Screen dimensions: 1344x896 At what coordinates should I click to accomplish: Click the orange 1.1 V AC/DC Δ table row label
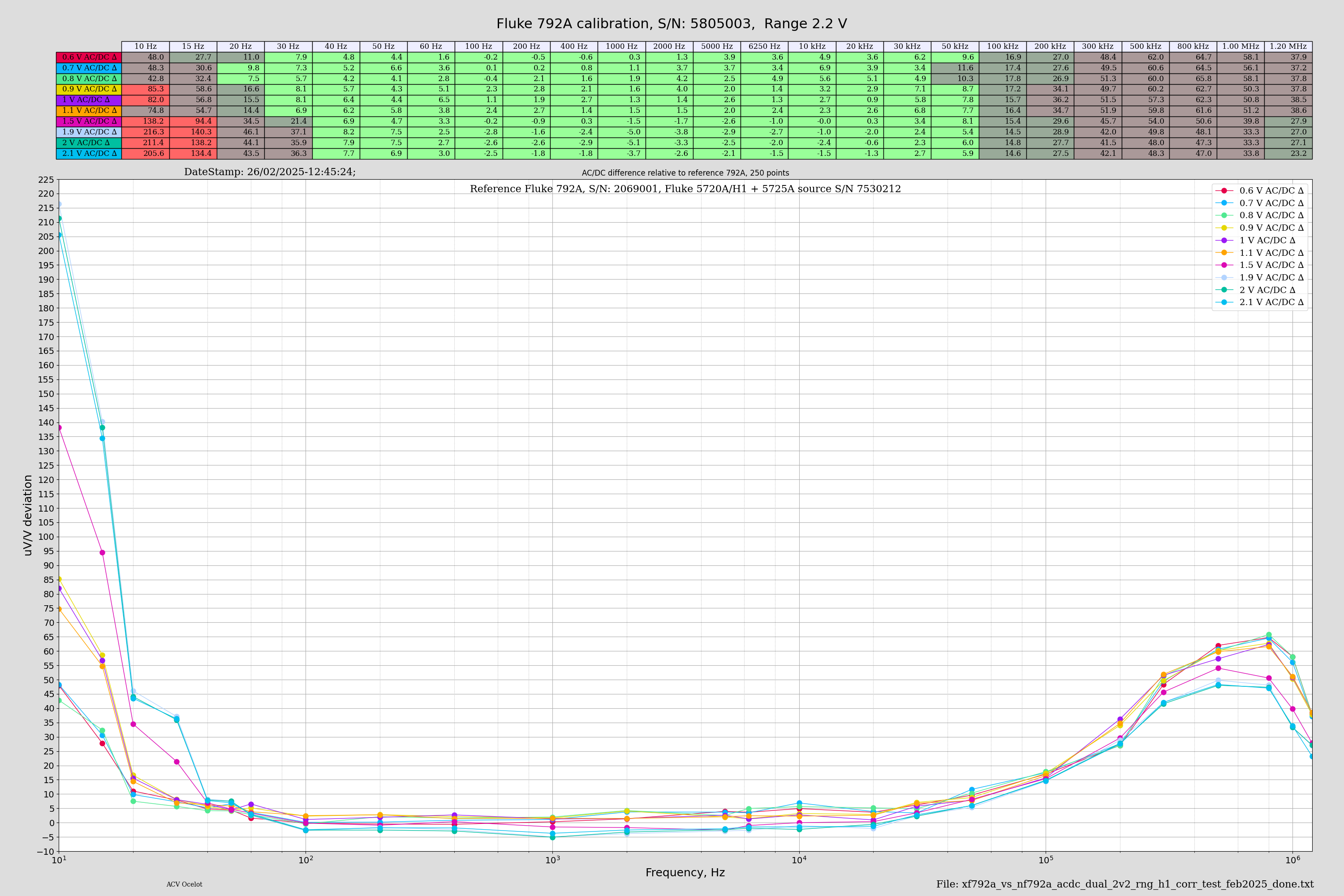[x=89, y=111]
